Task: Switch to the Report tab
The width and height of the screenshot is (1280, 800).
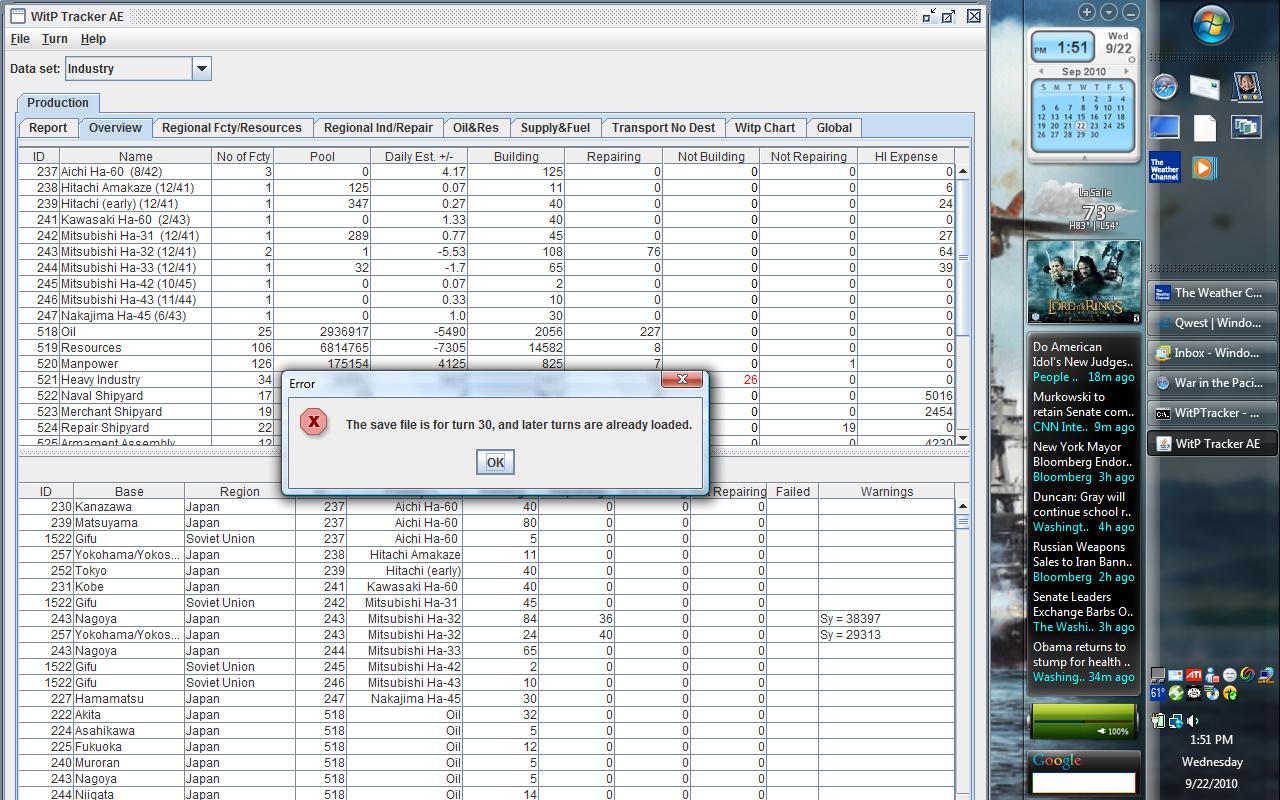Action: pos(48,128)
